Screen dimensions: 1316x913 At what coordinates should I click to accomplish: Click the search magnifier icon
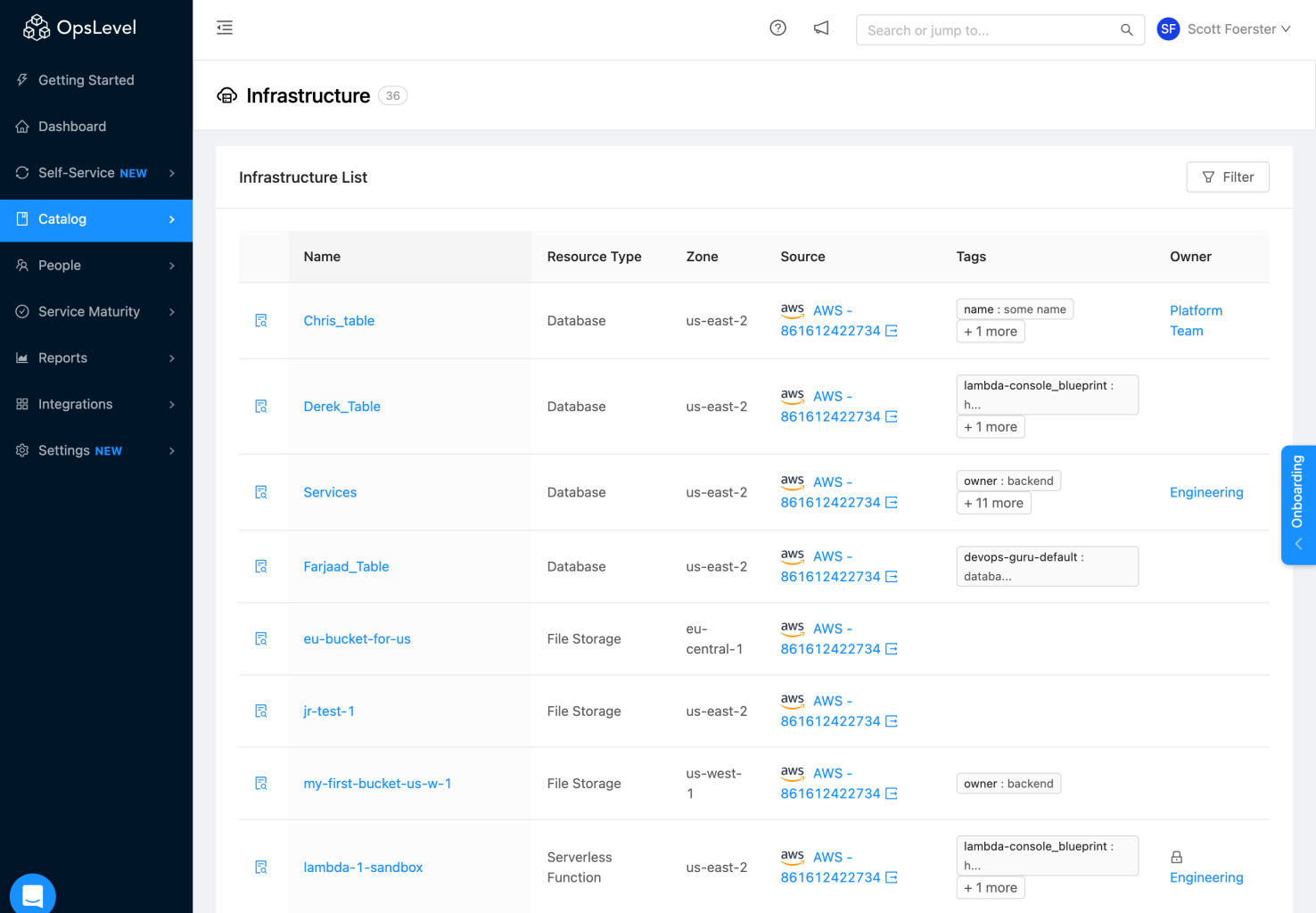(1127, 30)
